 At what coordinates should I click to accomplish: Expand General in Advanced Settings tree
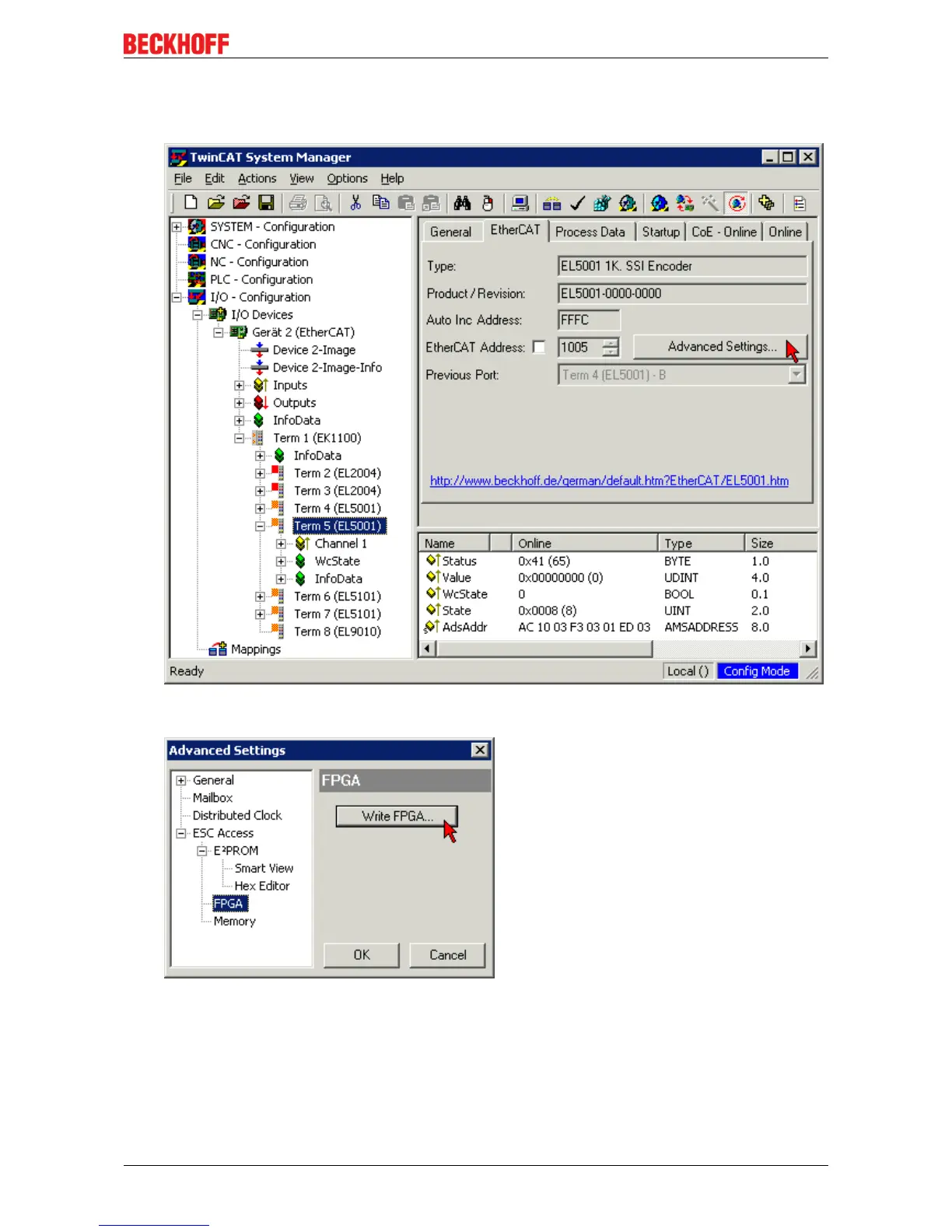click(181, 780)
